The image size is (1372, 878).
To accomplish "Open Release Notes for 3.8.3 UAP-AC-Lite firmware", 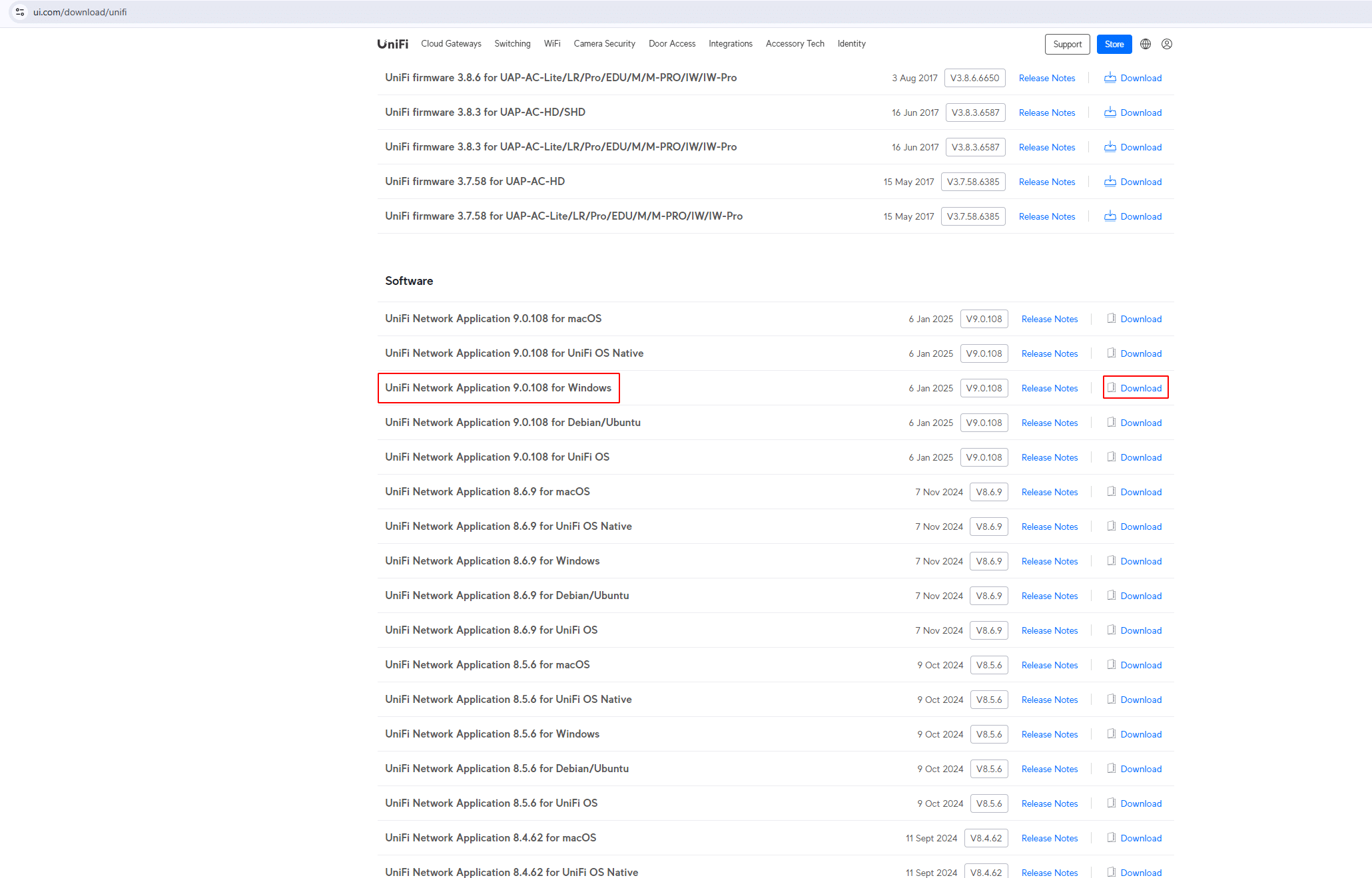I will (1047, 147).
